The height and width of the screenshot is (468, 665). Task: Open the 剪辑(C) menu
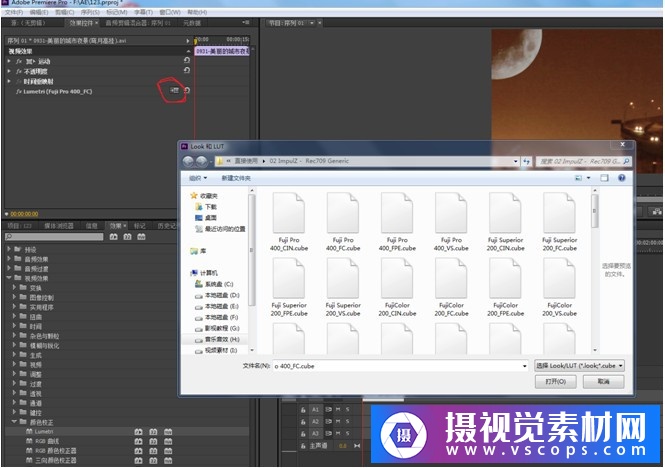[64, 12]
